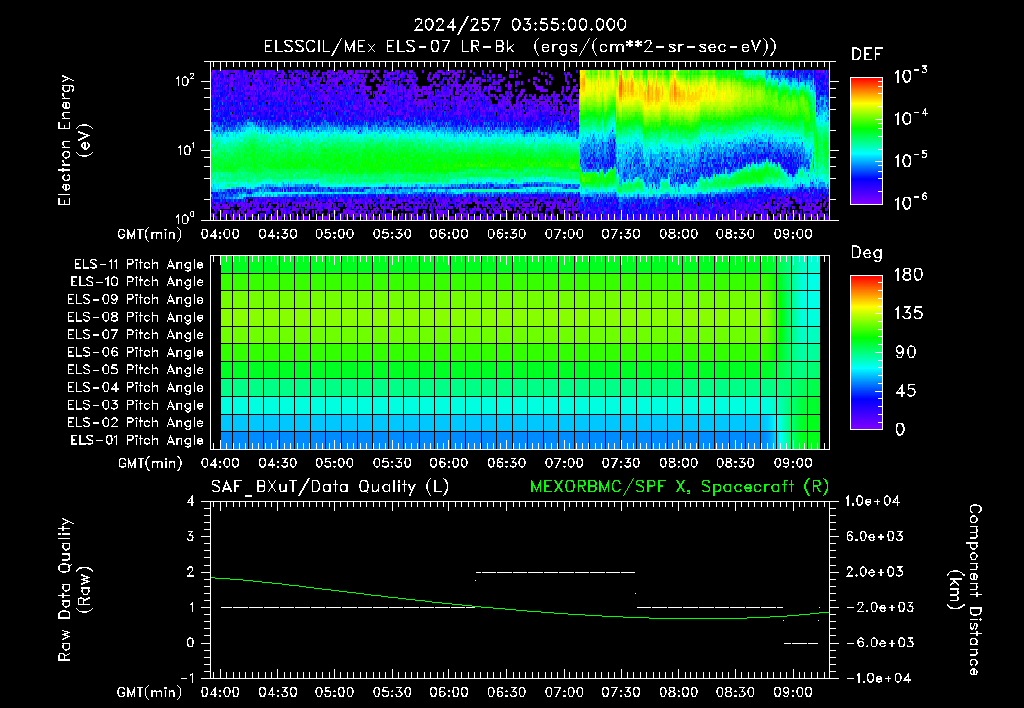Select the ELS-10 Pitch Angle row label

click(x=137, y=282)
